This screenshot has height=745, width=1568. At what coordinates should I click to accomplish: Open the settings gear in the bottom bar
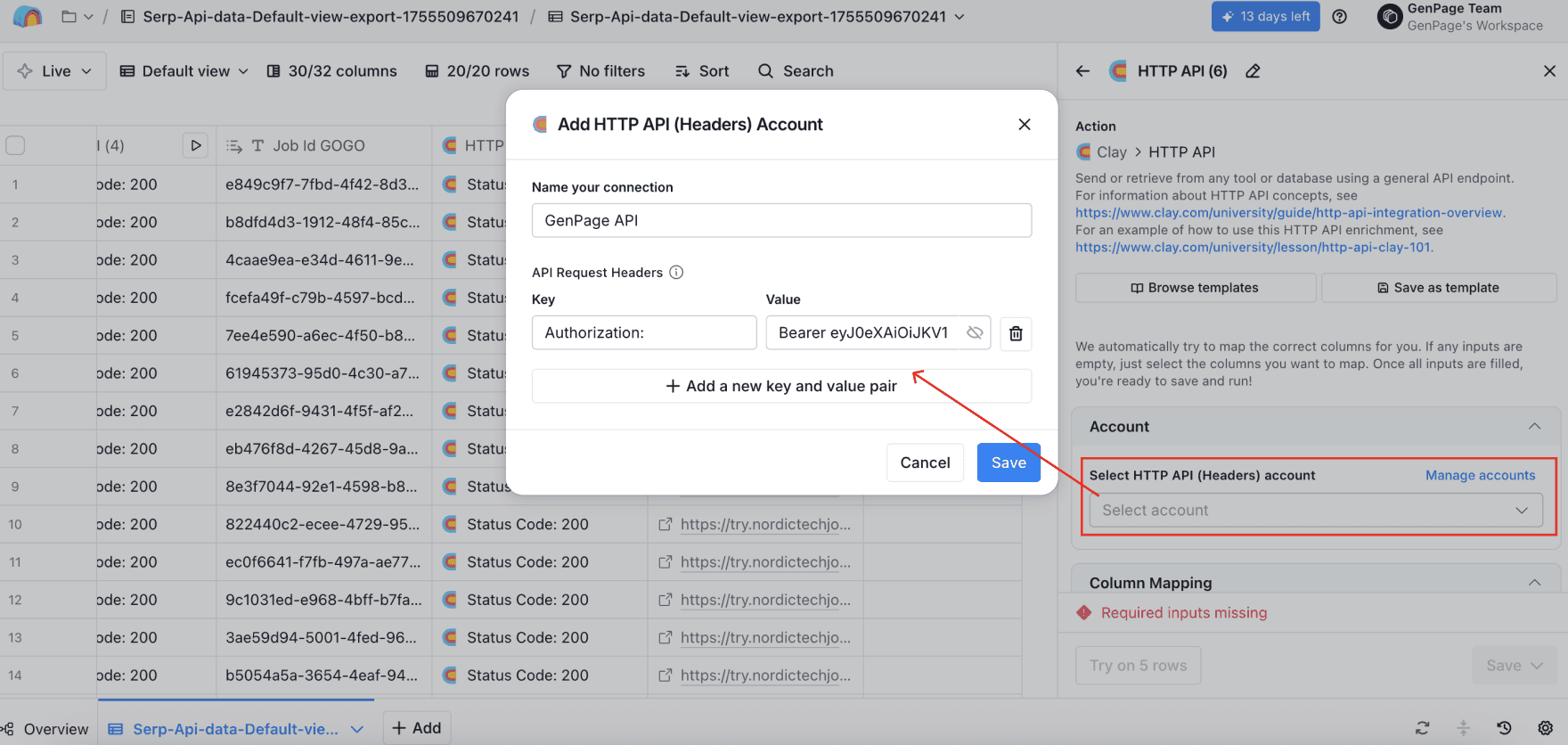[x=1545, y=728]
